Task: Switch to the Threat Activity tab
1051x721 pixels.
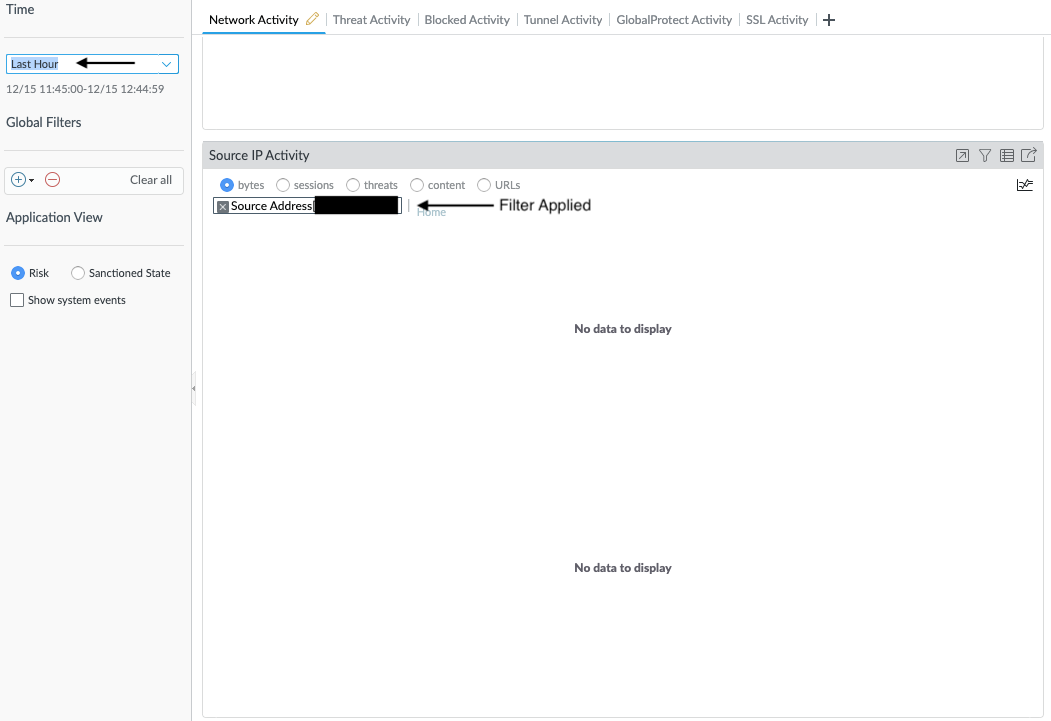Action: click(x=371, y=19)
